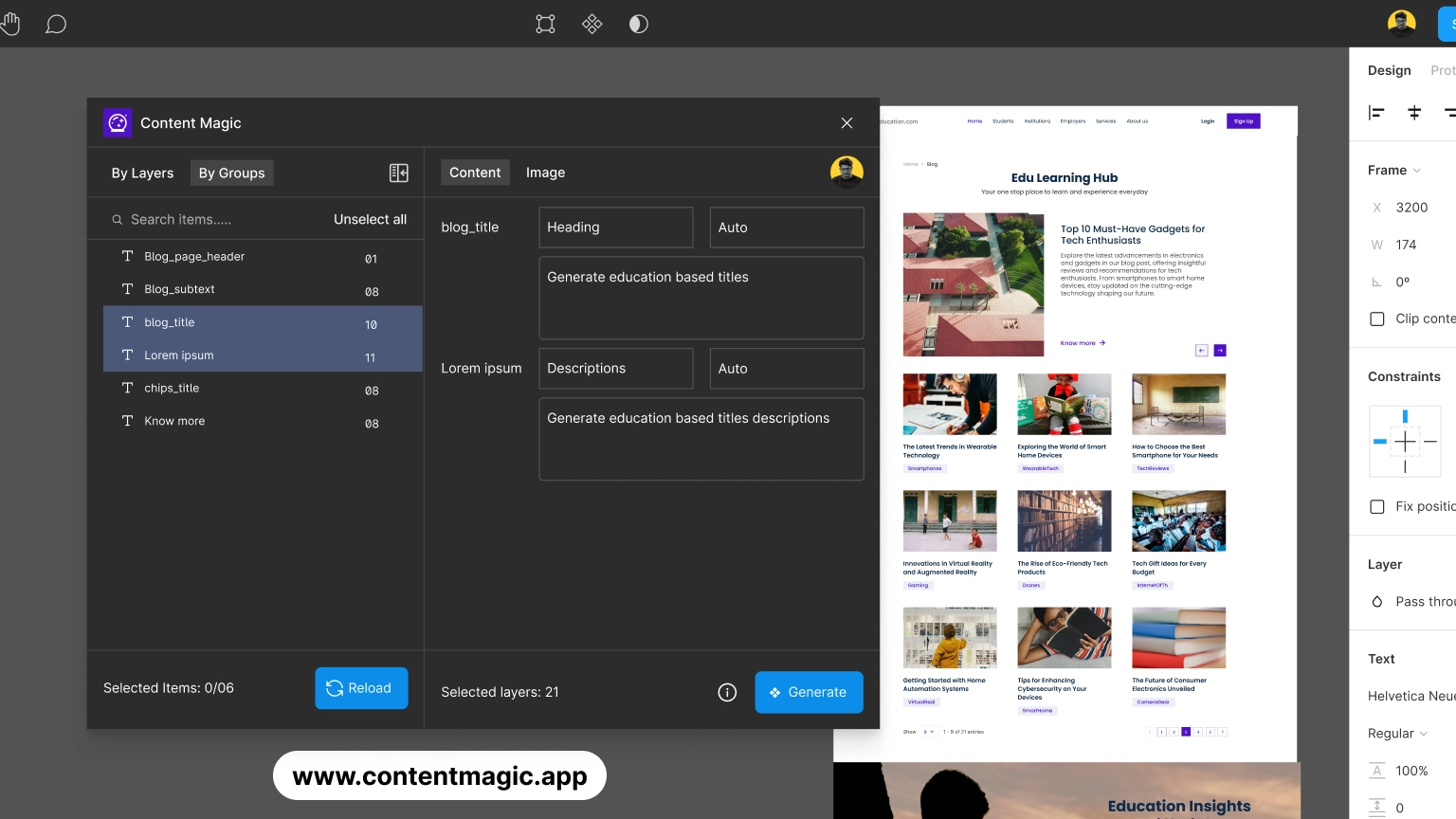Open the Design tab in right panel
1456x819 pixels.
pyautogui.click(x=1389, y=70)
